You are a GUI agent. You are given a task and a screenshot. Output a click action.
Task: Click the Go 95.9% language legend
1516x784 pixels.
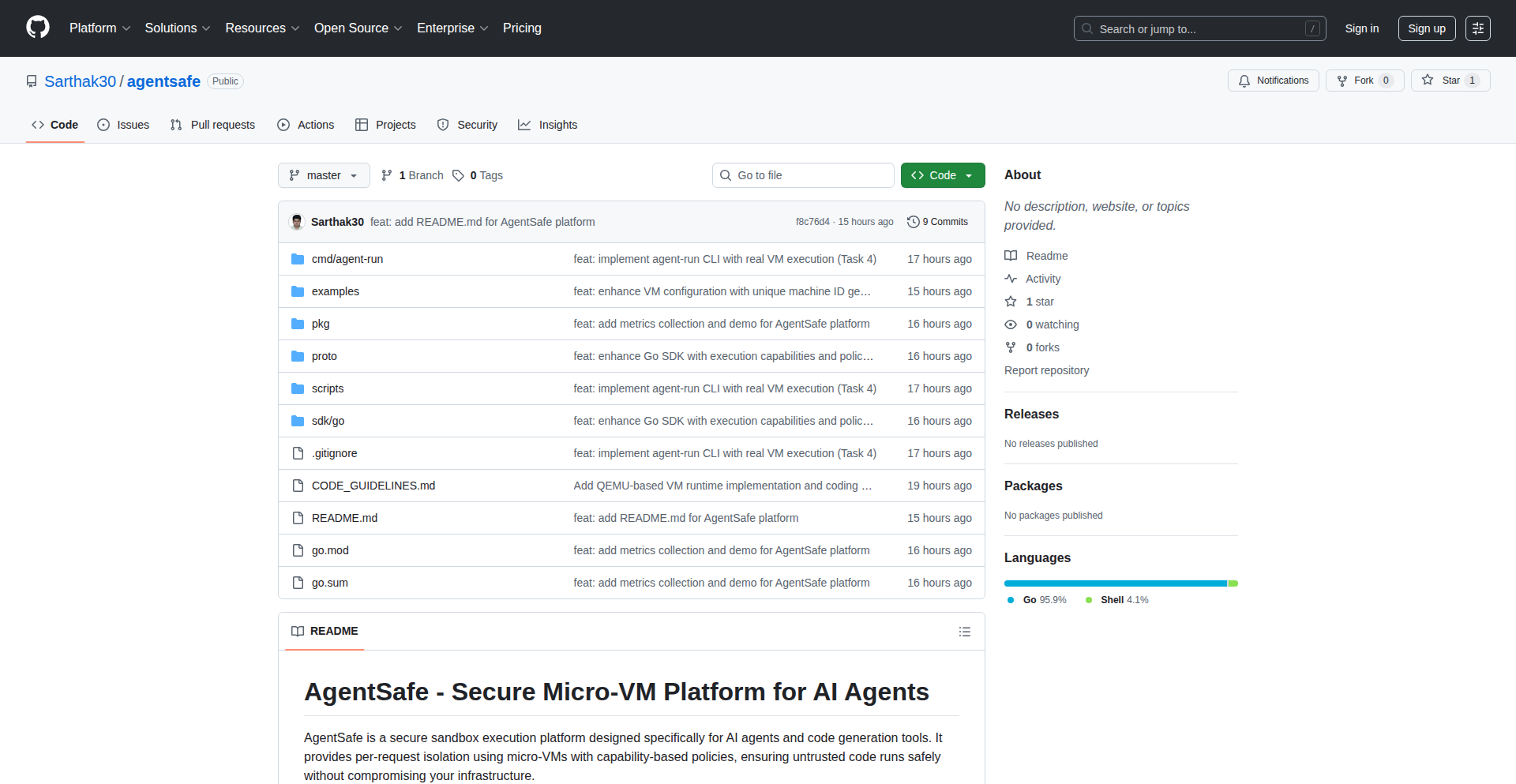pos(1037,600)
